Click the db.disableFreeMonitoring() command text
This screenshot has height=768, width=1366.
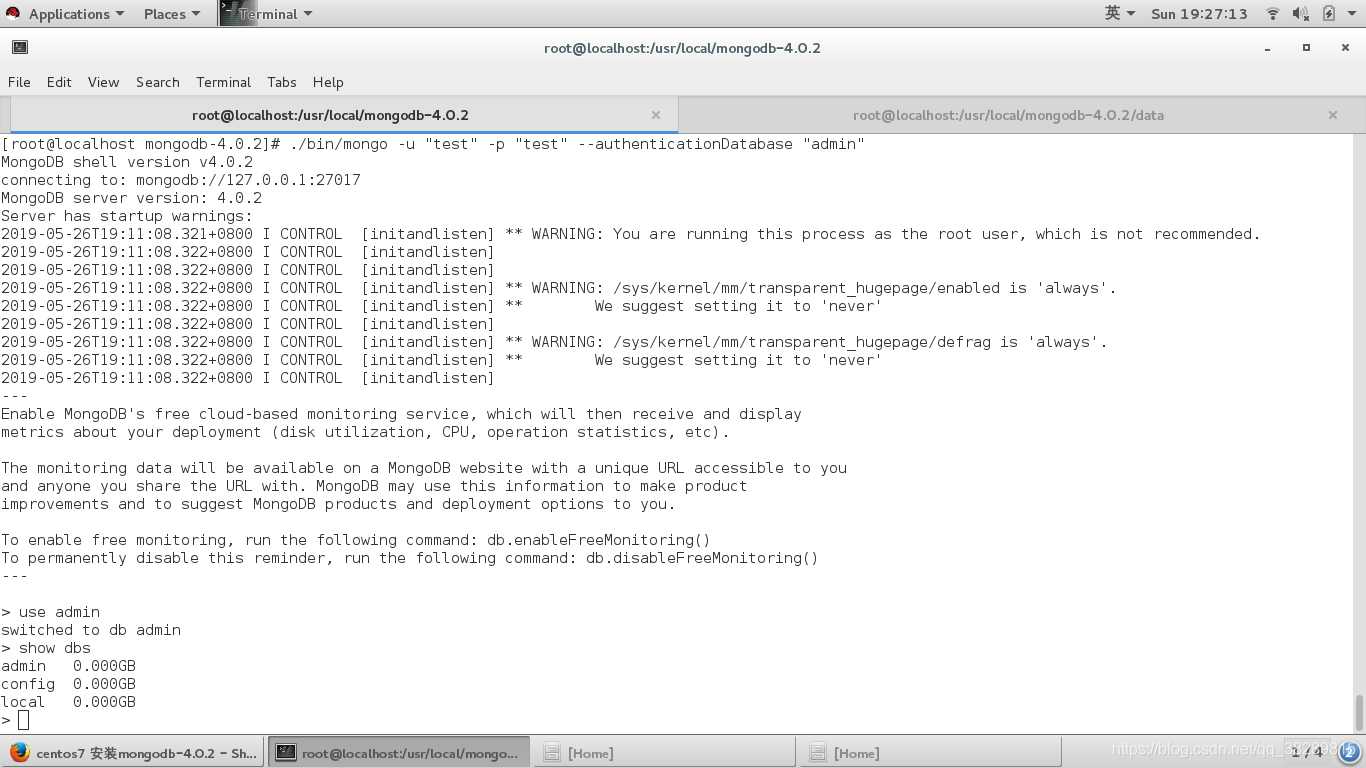pyautogui.click(x=702, y=558)
